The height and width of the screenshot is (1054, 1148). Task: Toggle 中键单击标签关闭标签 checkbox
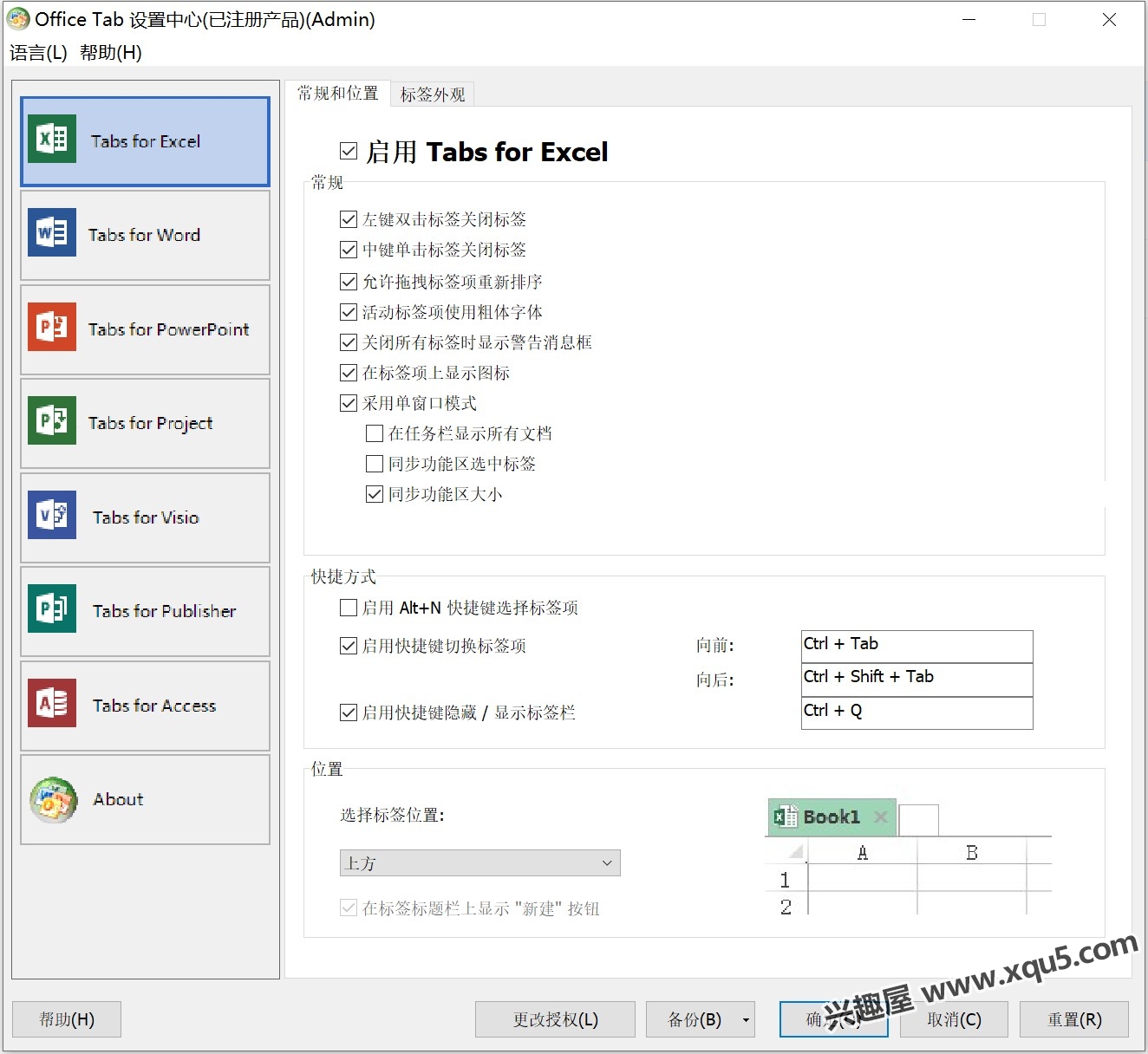[x=349, y=250]
